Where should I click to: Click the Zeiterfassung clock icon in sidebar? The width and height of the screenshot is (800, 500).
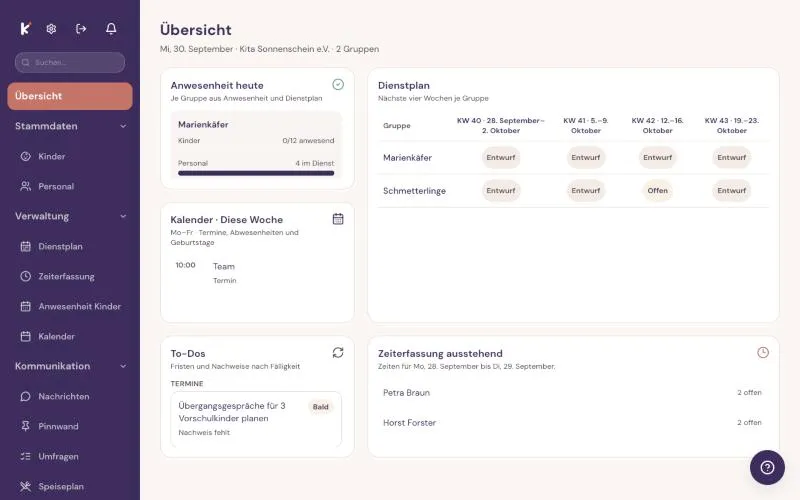pyautogui.click(x=26, y=277)
